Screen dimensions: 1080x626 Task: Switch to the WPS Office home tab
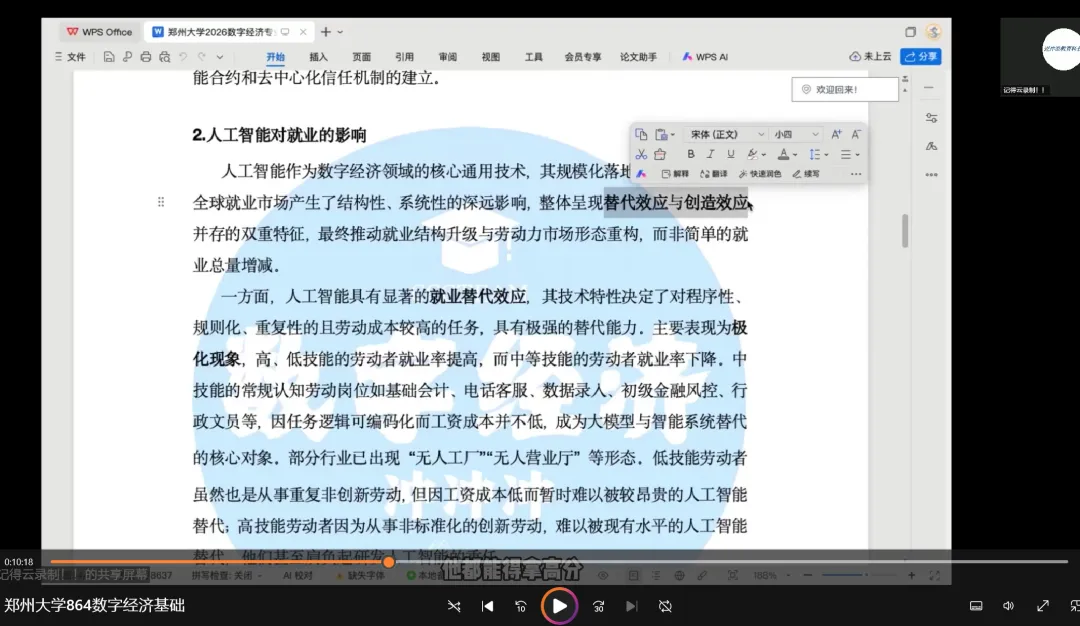(99, 32)
